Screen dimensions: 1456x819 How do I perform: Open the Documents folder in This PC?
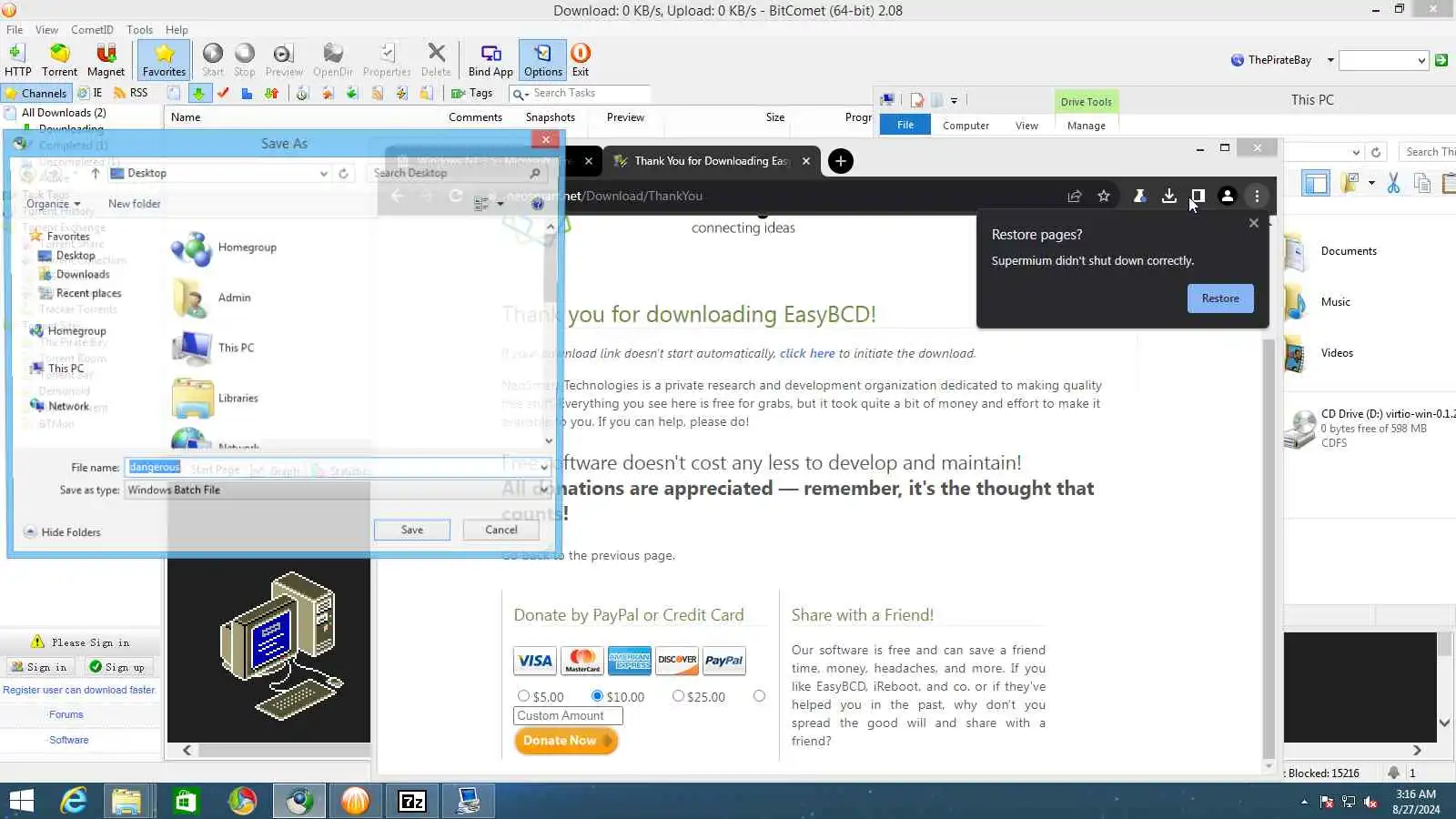[x=1332, y=251]
